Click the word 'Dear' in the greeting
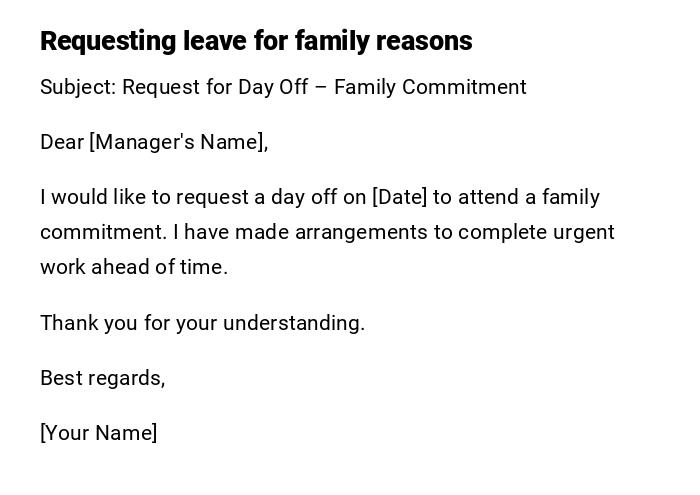Screen dimensions: 700x495 click(61, 142)
